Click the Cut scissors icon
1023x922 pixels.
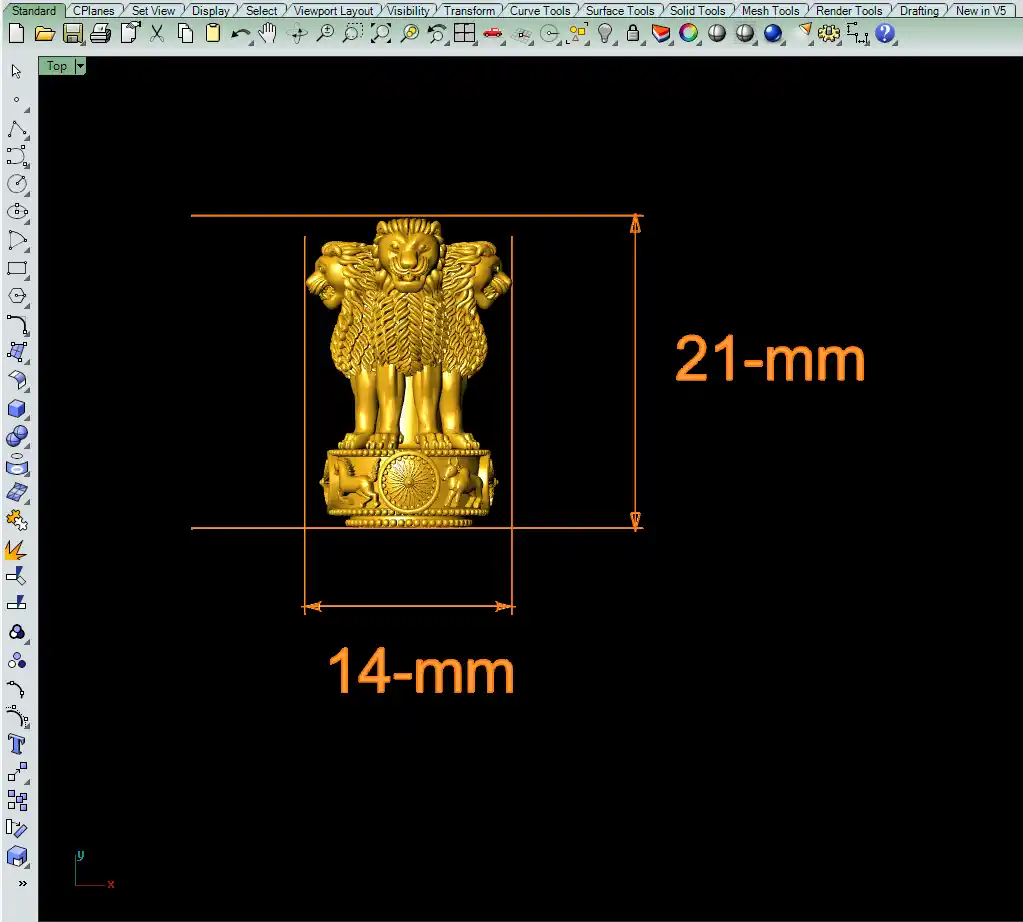point(157,33)
